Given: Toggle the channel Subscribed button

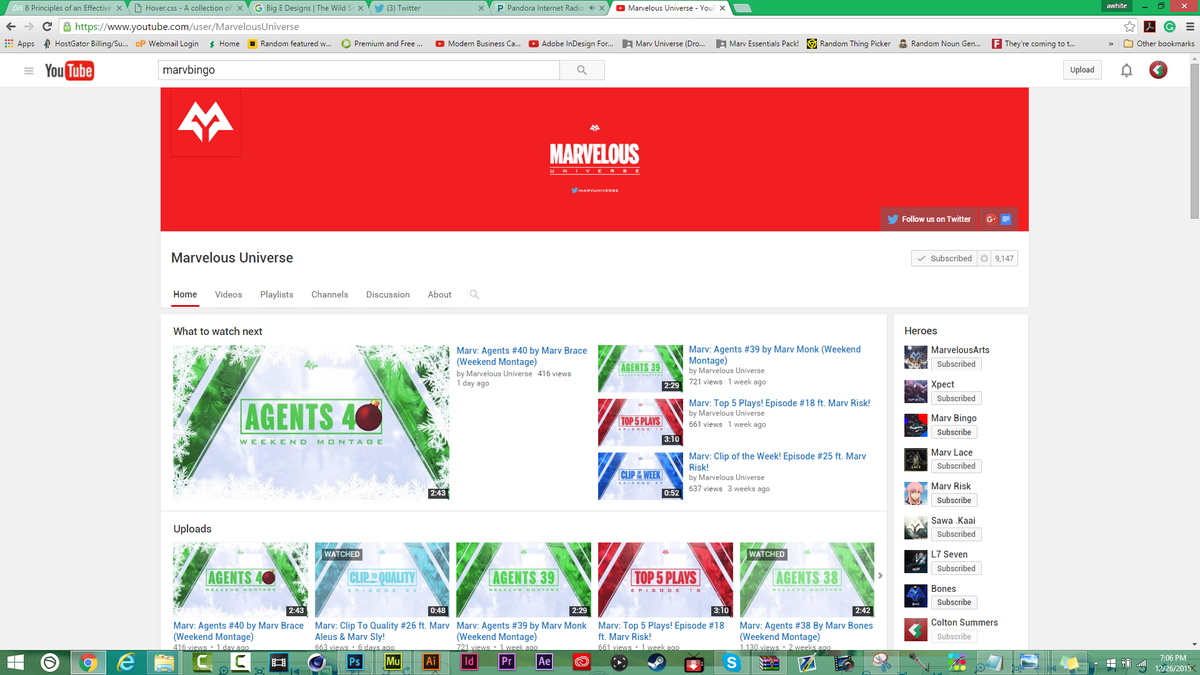Looking at the screenshot, I should [944, 258].
